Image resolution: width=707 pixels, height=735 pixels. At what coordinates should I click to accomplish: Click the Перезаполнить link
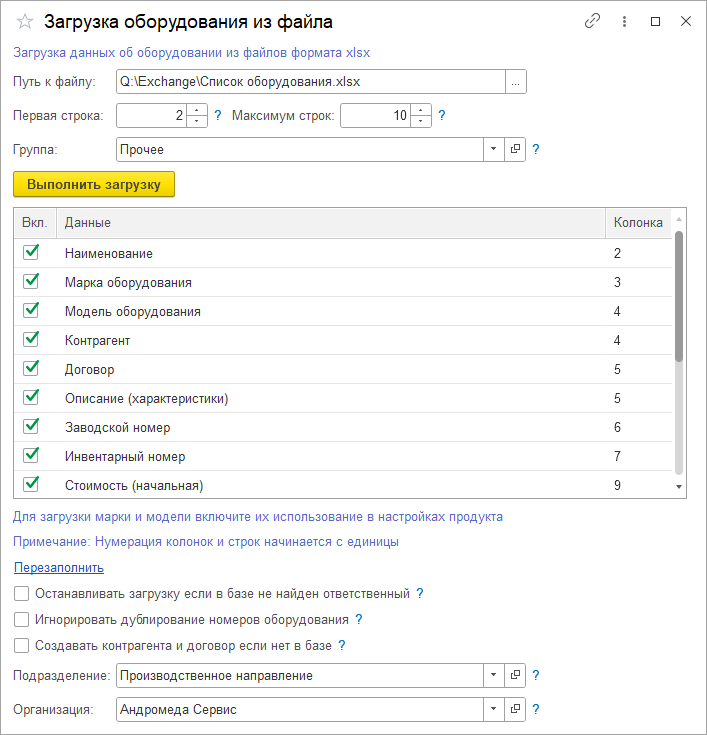(58, 567)
